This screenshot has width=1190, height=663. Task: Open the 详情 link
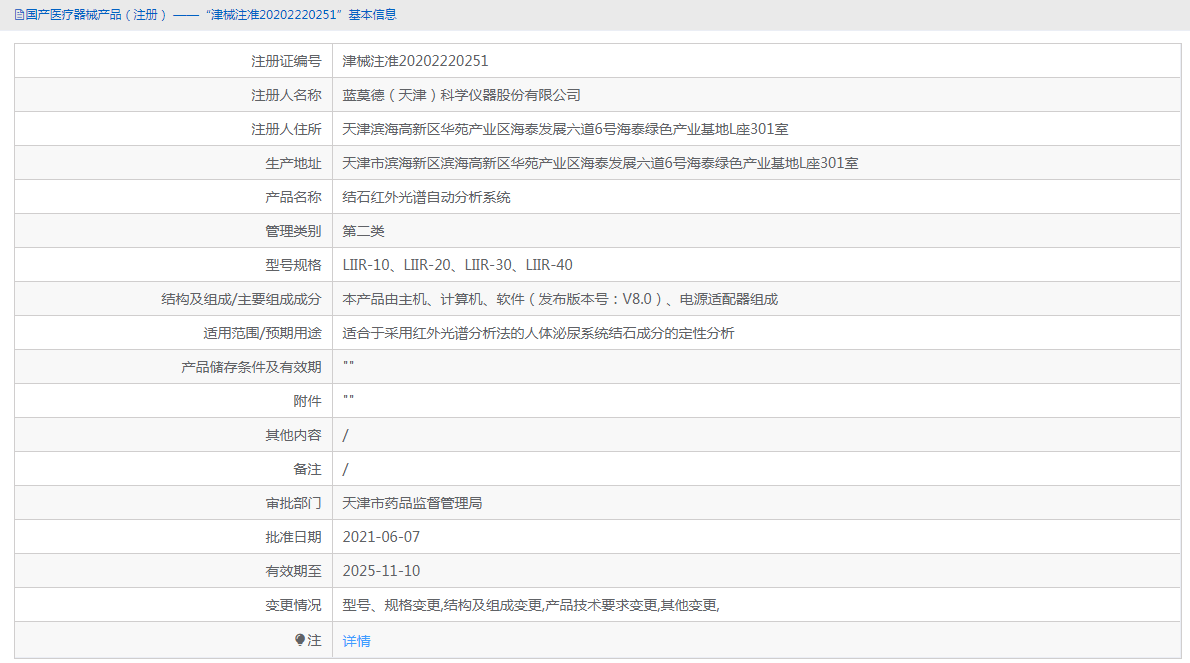pyautogui.click(x=357, y=641)
